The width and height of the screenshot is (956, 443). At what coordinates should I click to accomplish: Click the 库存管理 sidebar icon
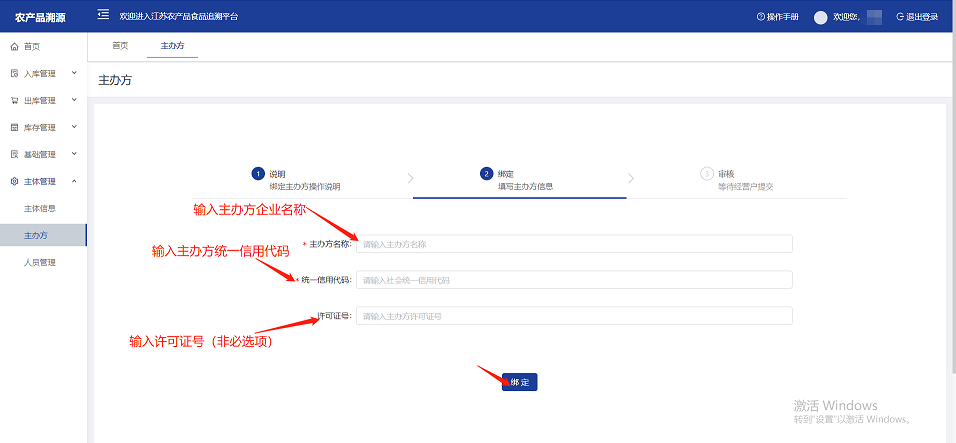click(14, 128)
